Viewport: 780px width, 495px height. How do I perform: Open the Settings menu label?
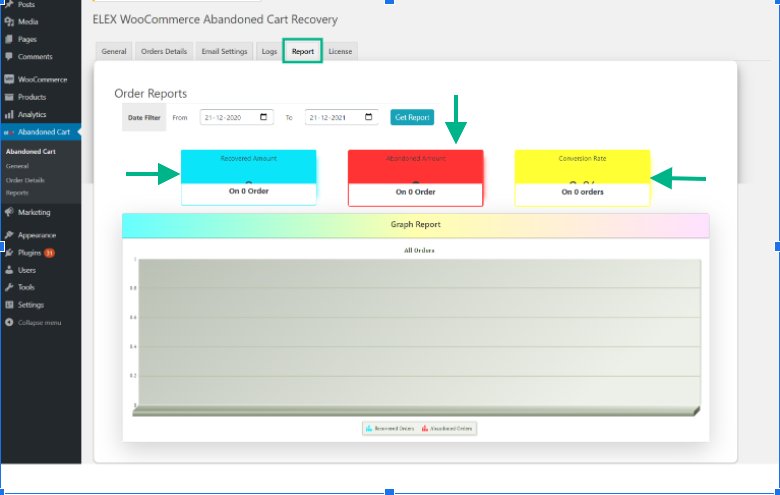coord(31,305)
